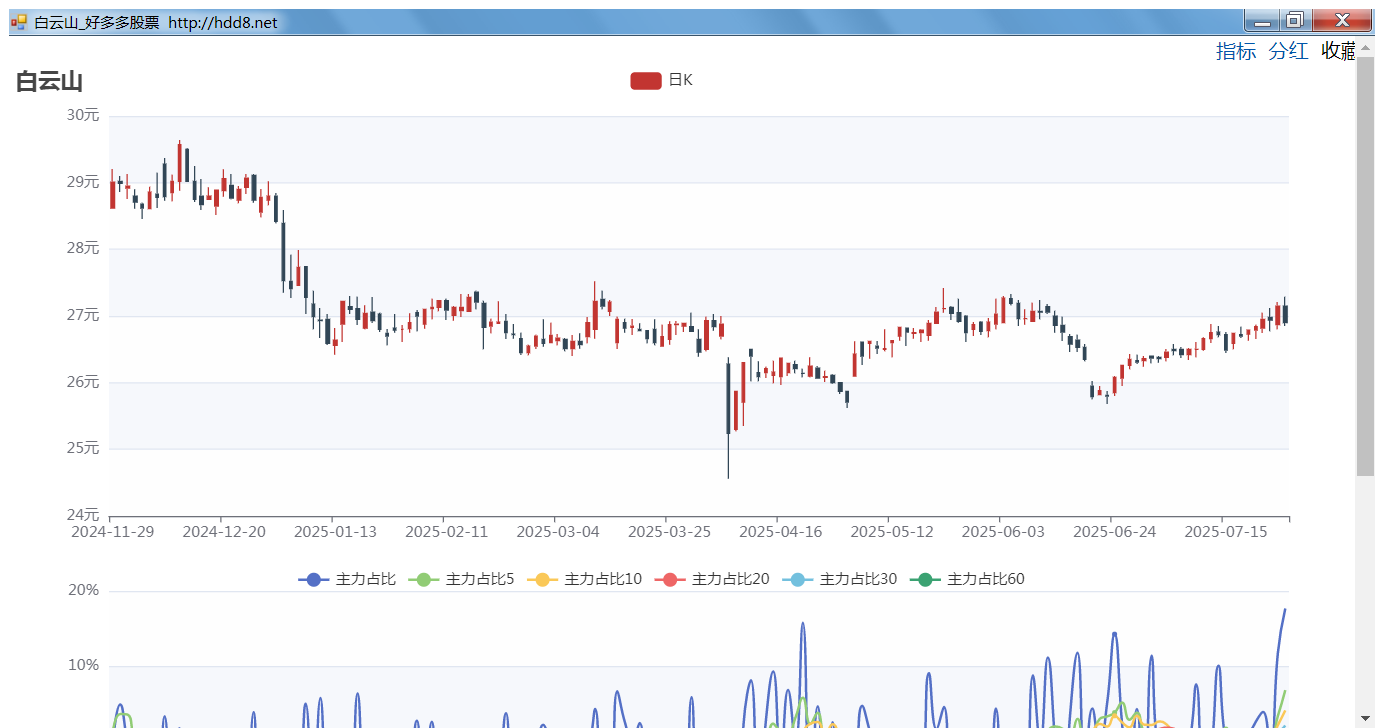This screenshot has width=1379, height=728.
Task: Click the 2025-07-15 date axis label
Action: pyautogui.click(x=1226, y=531)
